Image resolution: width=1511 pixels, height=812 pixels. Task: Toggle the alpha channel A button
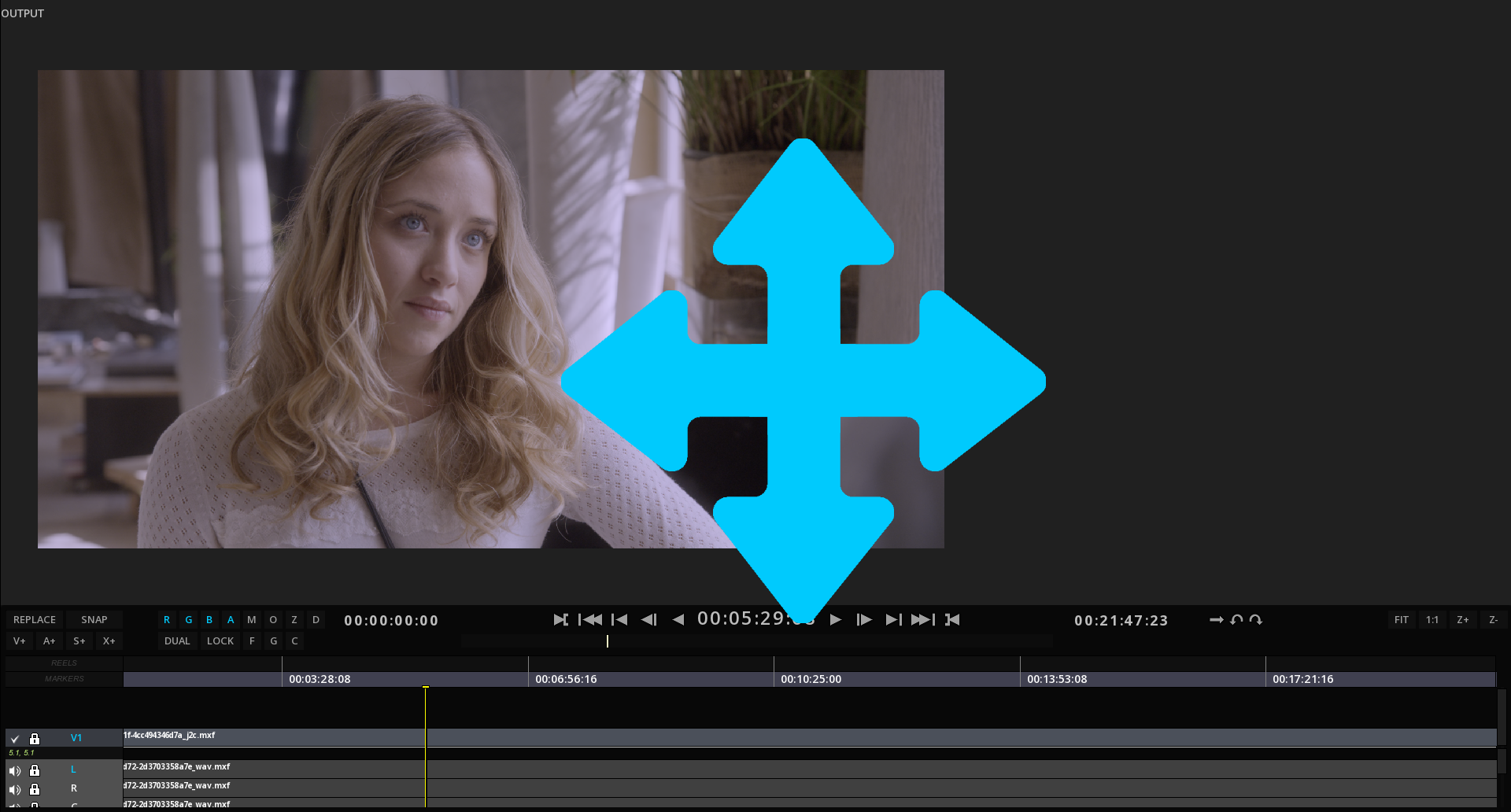[231, 620]
